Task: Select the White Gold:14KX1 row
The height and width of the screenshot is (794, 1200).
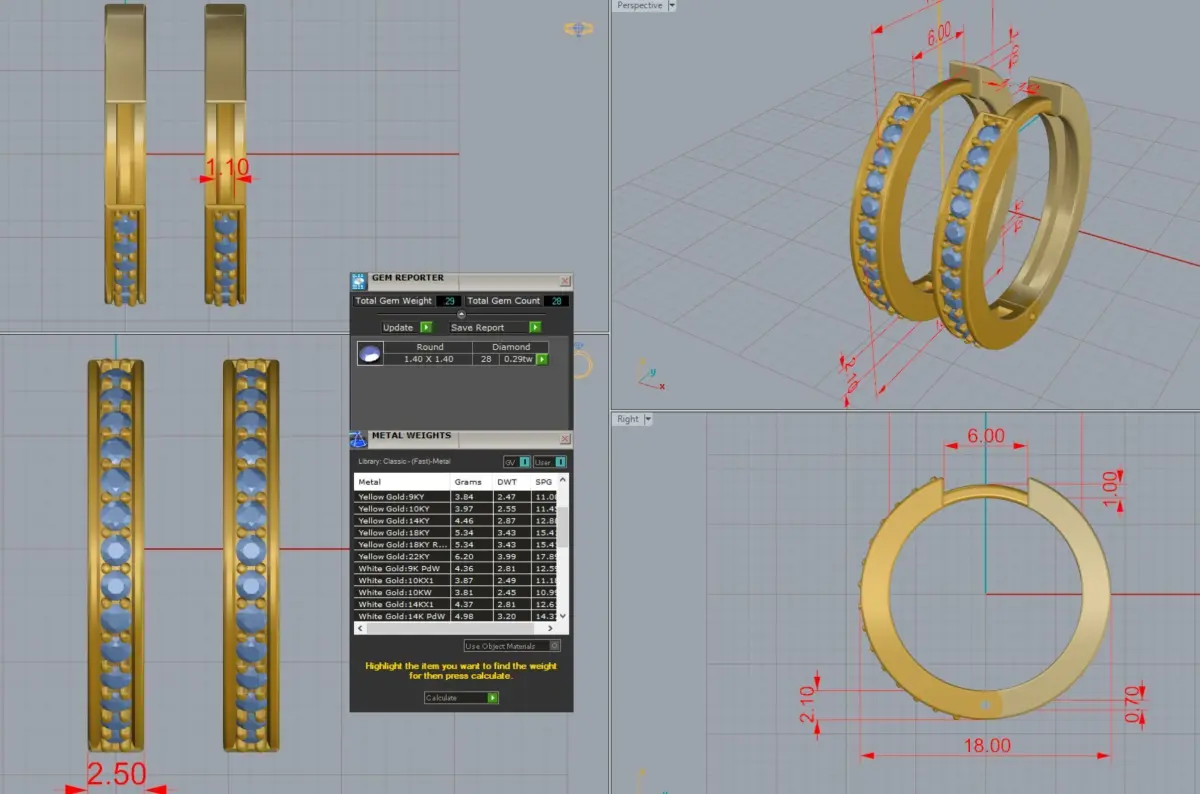Action: point(456,604)
